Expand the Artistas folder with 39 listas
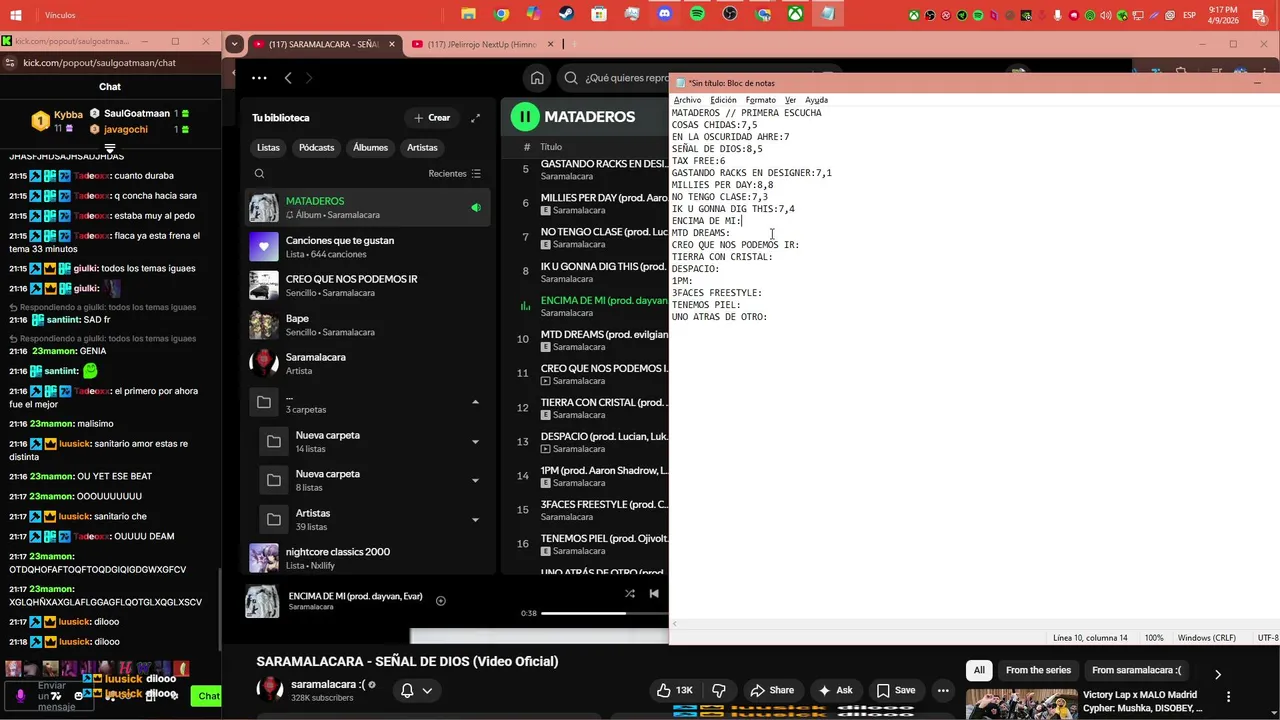 (x=475, y=519)
